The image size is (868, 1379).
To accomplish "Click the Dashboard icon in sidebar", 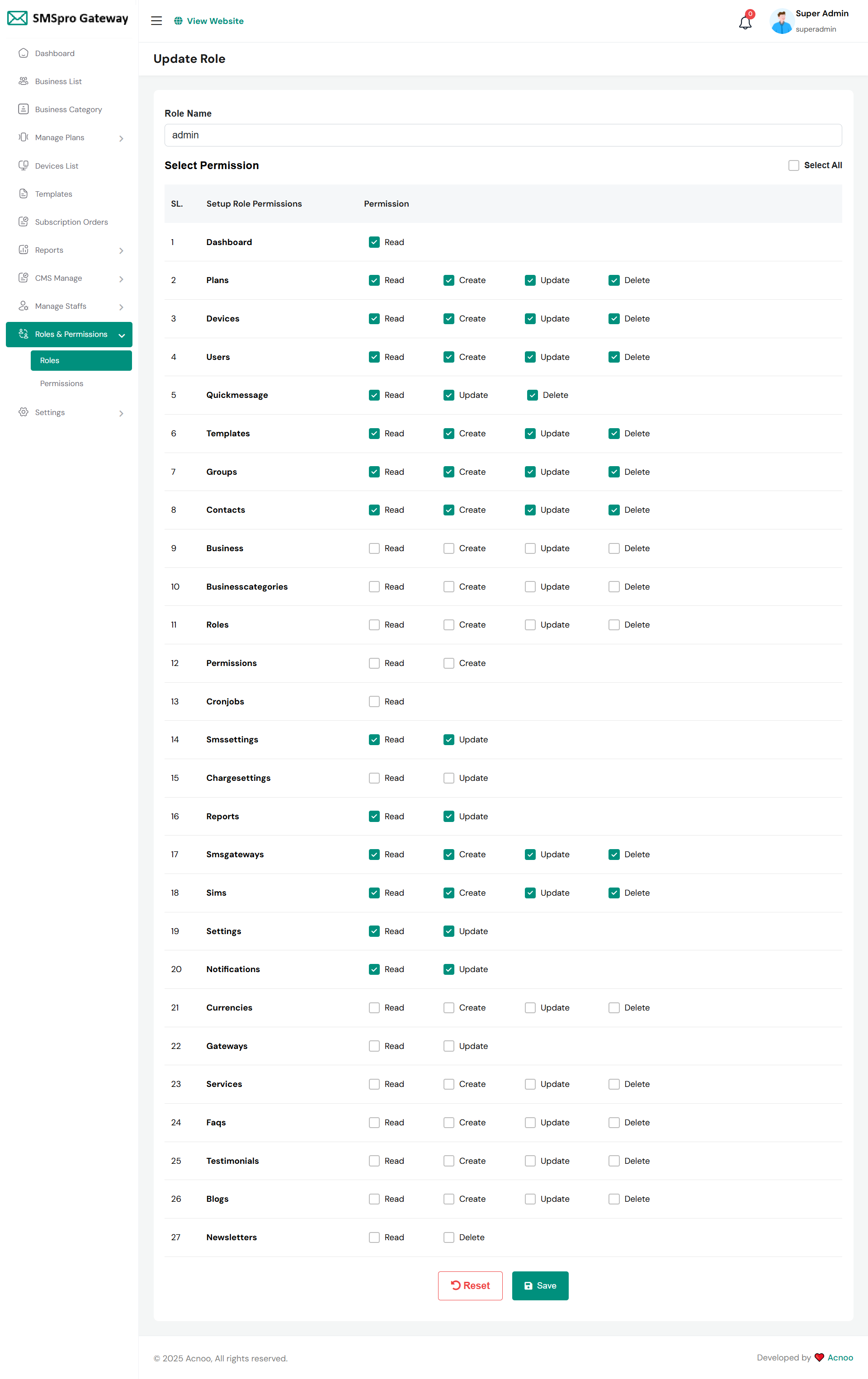I will (x=24, y=53).
